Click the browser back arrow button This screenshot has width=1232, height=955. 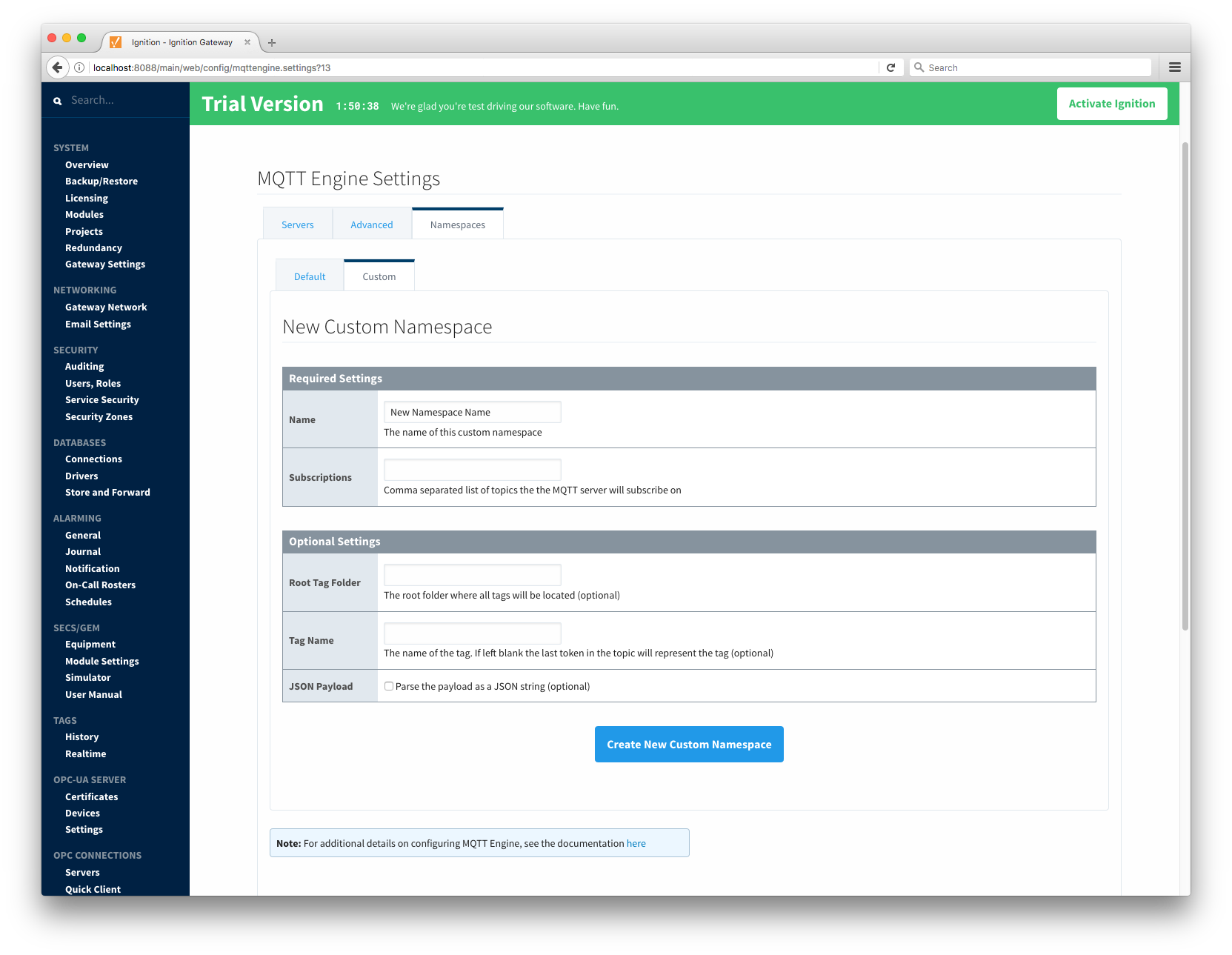[57, 67]
